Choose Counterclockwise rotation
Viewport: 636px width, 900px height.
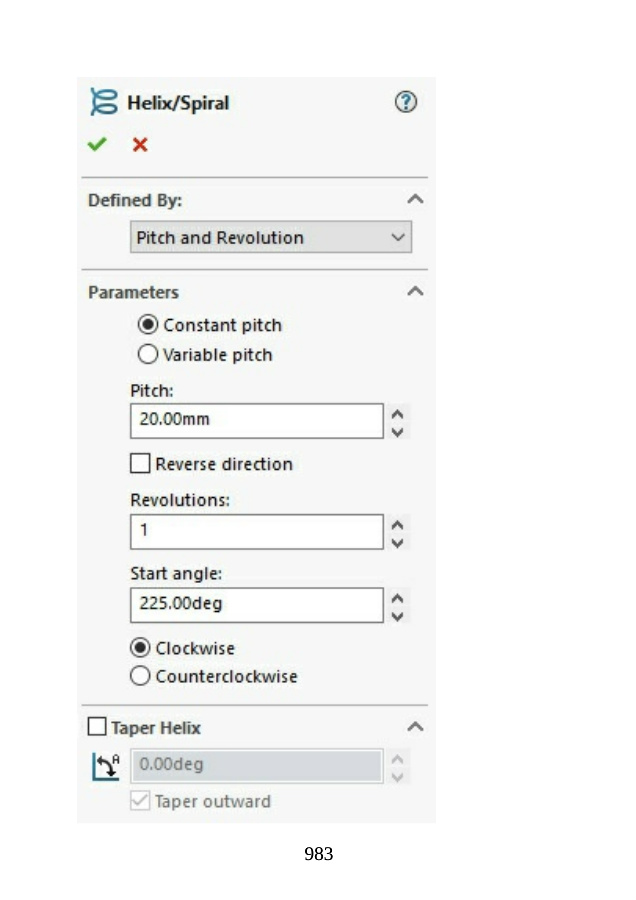click(141, 677)
